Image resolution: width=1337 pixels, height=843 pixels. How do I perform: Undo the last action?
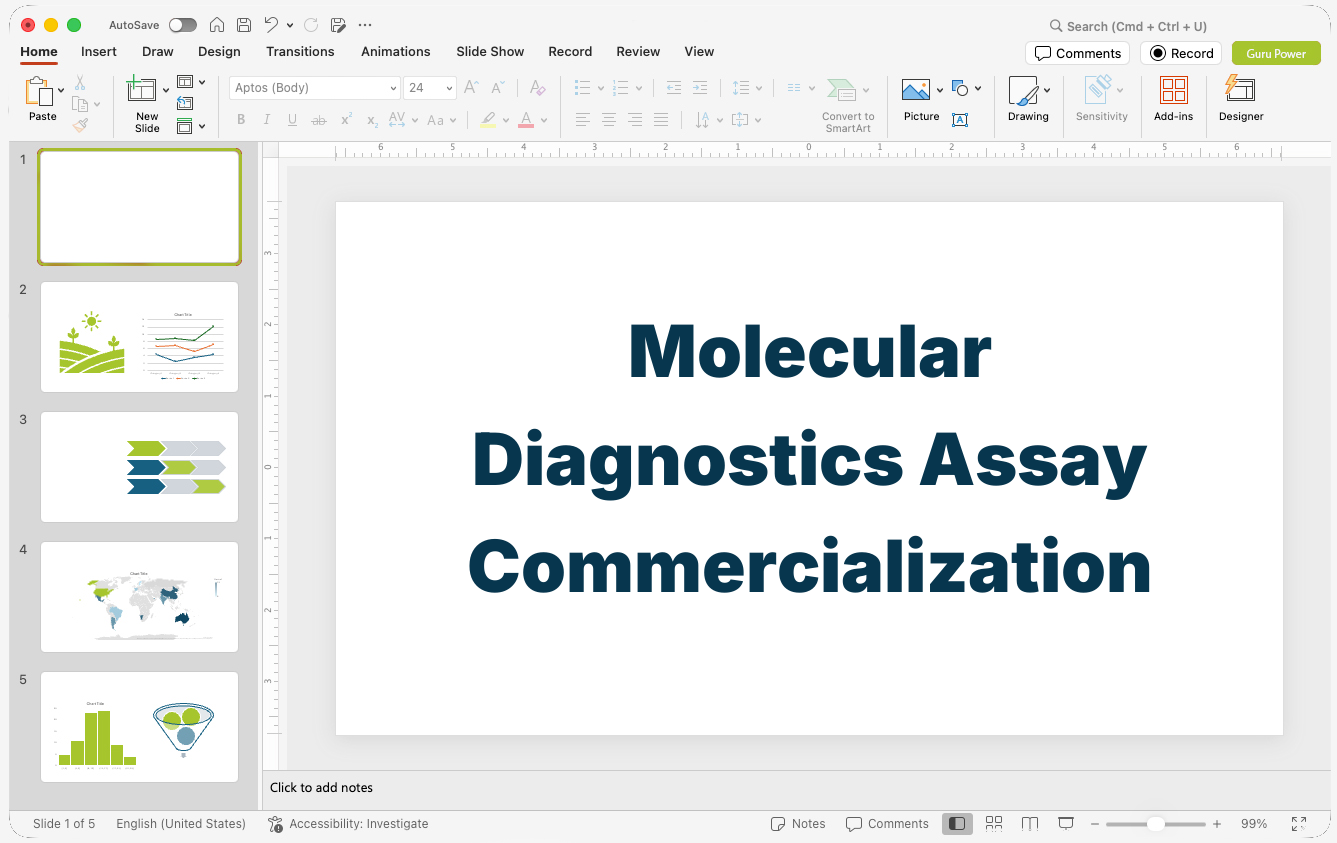click(272, 25)
